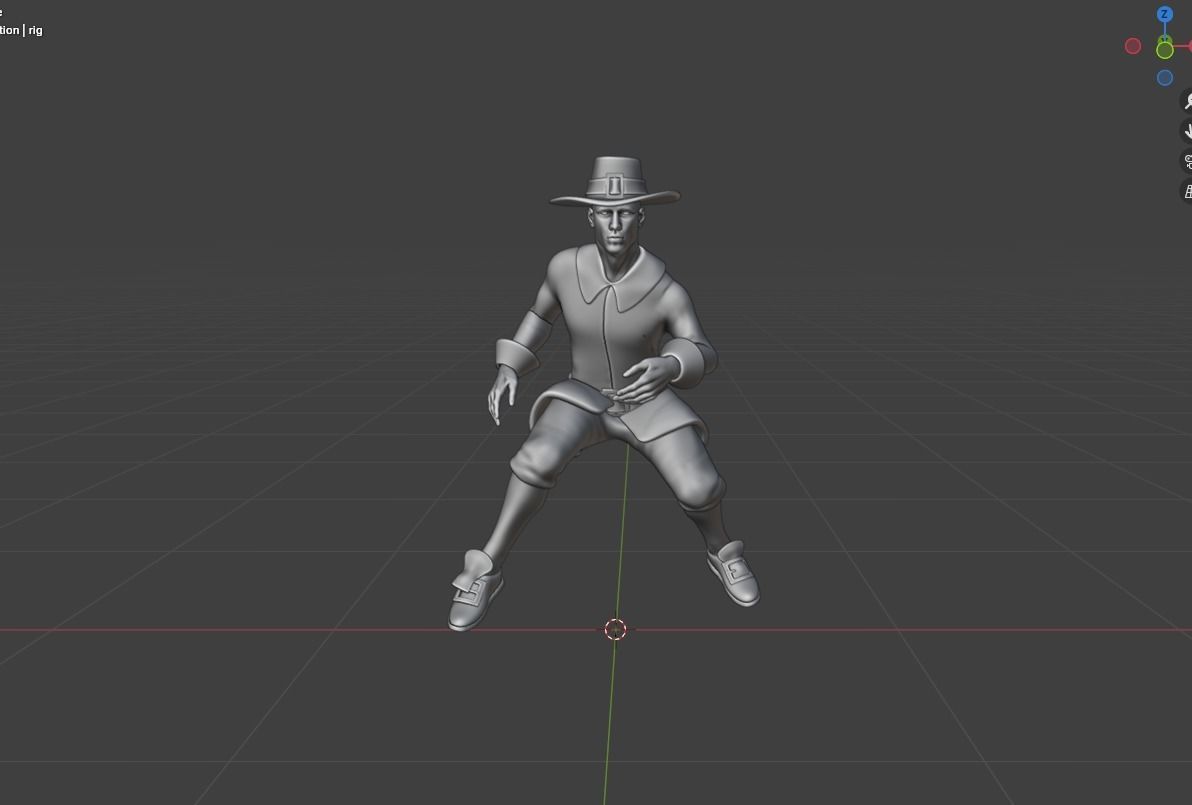The height and width of the screenshot is (805, 1192).
Task: Click the hand pan view icon
Action: tap(1187, 131)
